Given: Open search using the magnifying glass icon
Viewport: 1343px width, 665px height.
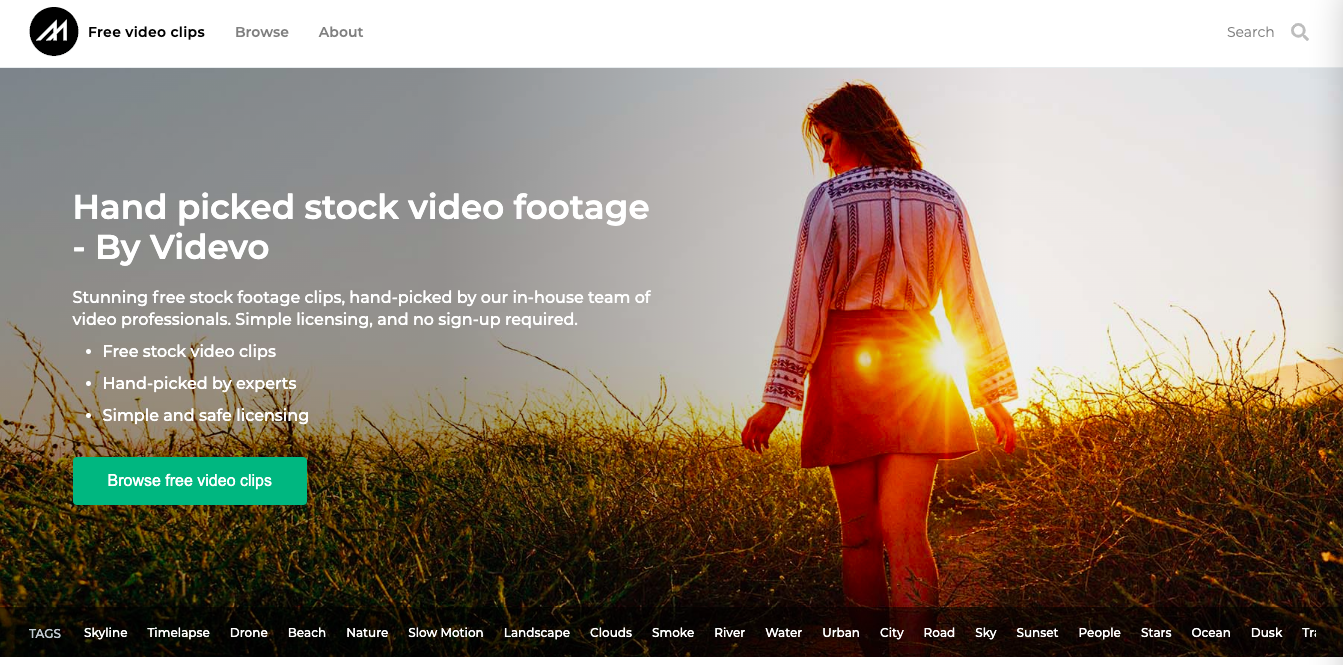Looking at the screenshot, I should (x=1300, y=31).
